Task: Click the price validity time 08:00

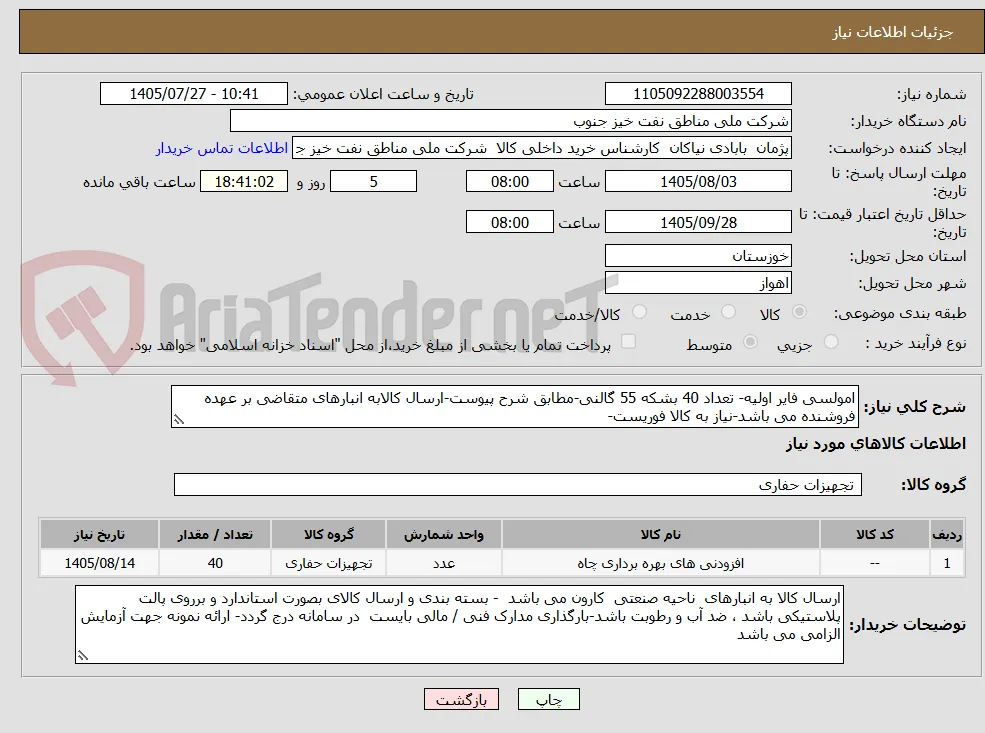Action: pyautogui.click(x=509, y=222)
